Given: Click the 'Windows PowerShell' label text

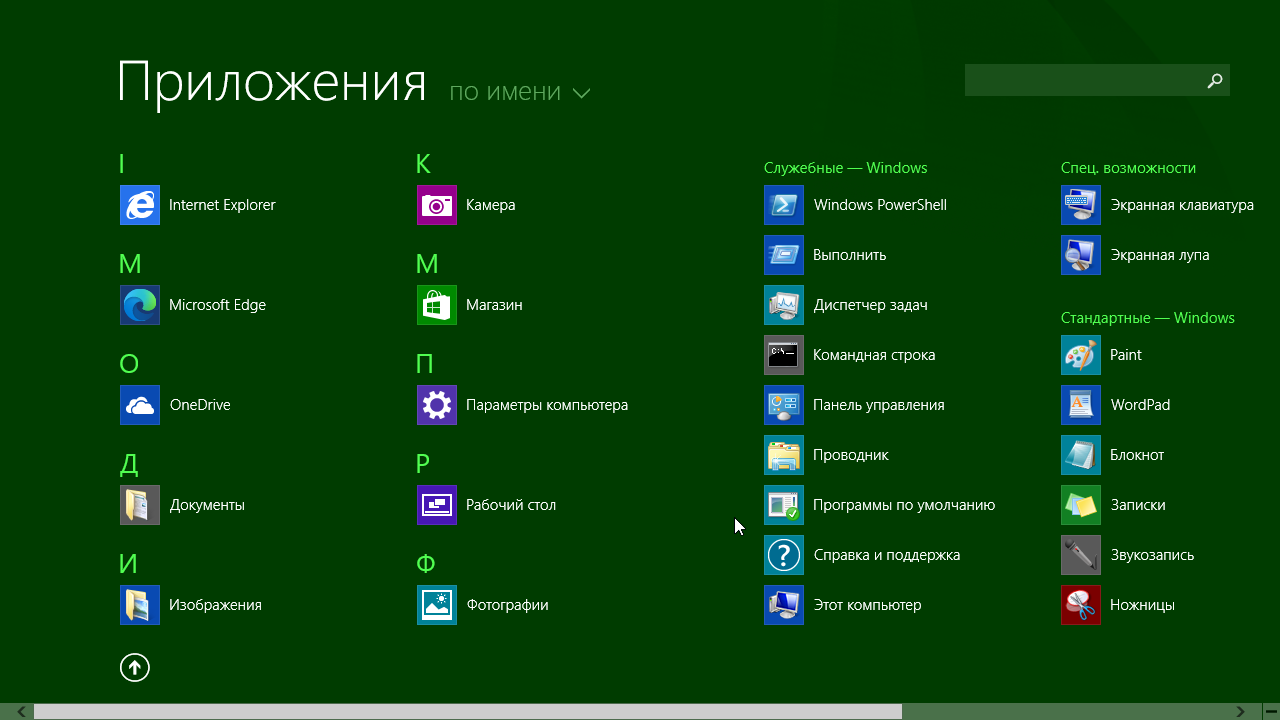Looking at the screenshot, I should click(880, 205).
